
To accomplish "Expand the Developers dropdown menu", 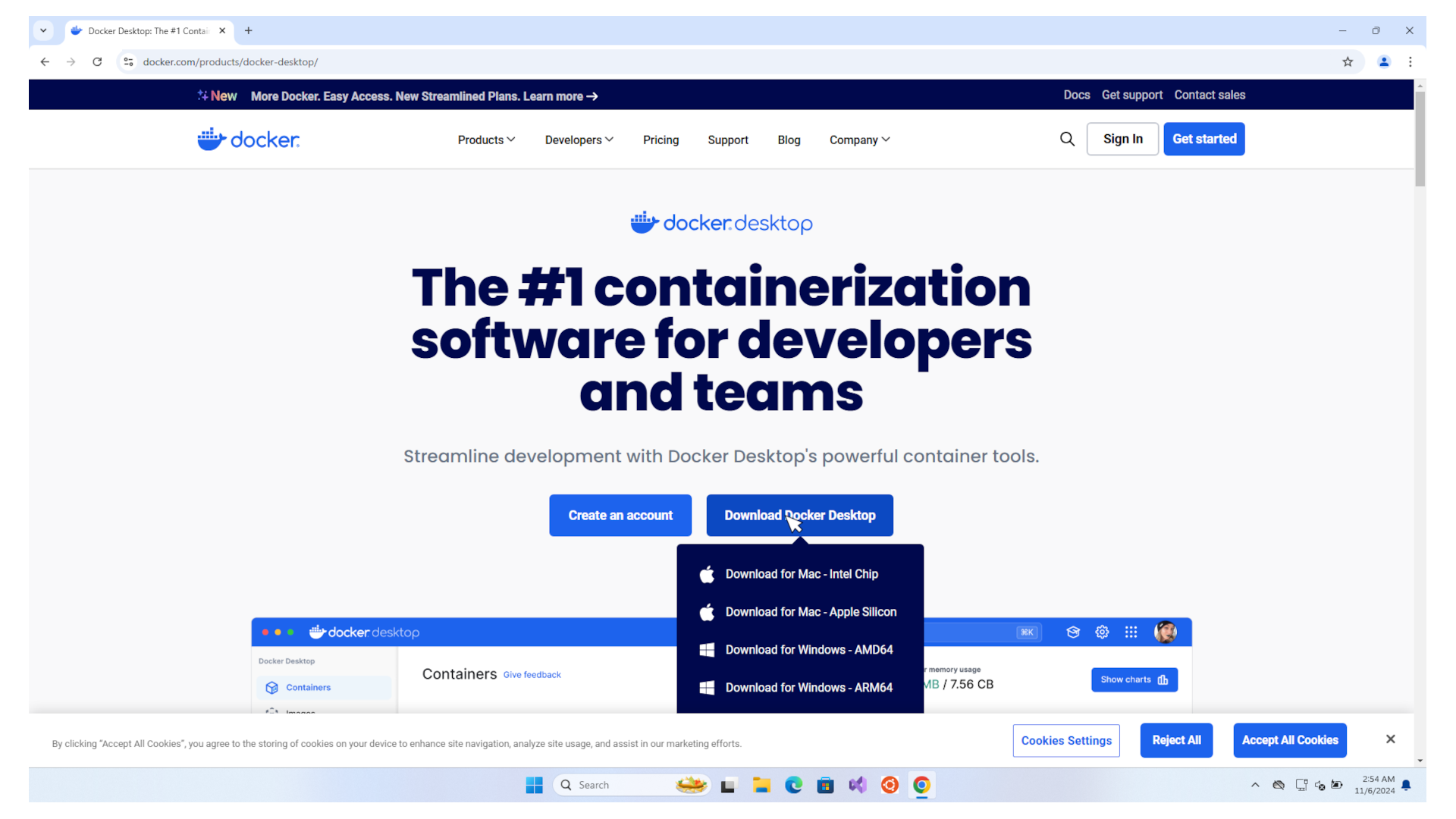I will point(579,140).
